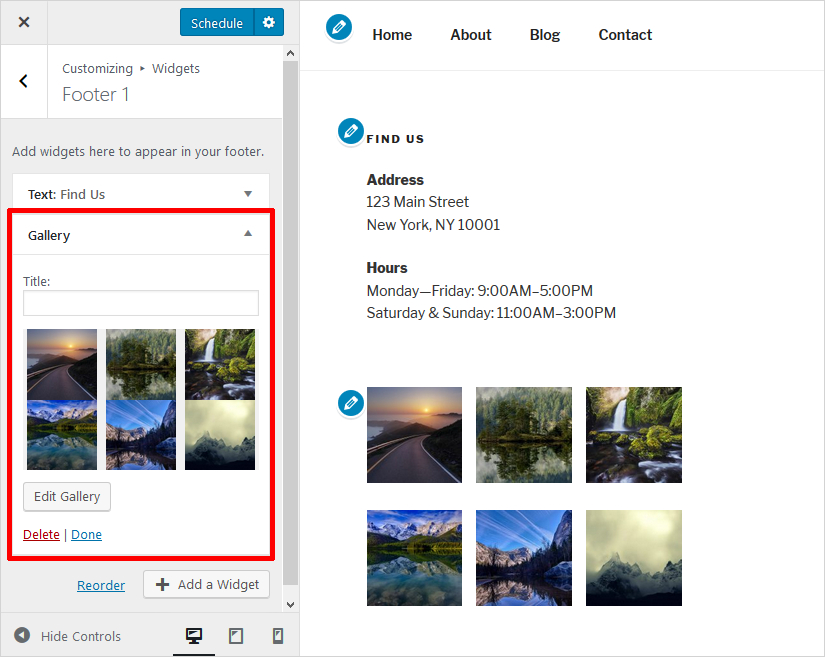Switch to tablet preview mode
Screen dimensions: 825x657
pos(236,636)
